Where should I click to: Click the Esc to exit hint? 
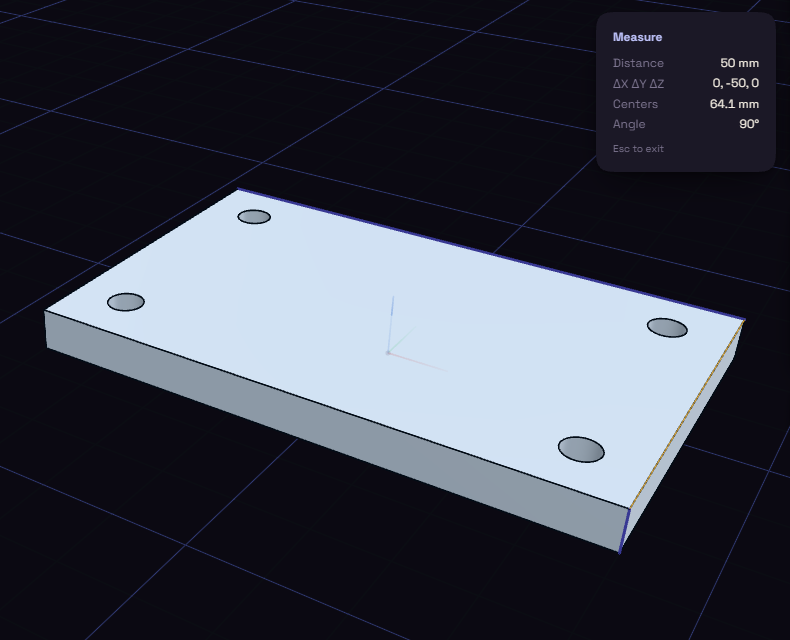(638, 149)
